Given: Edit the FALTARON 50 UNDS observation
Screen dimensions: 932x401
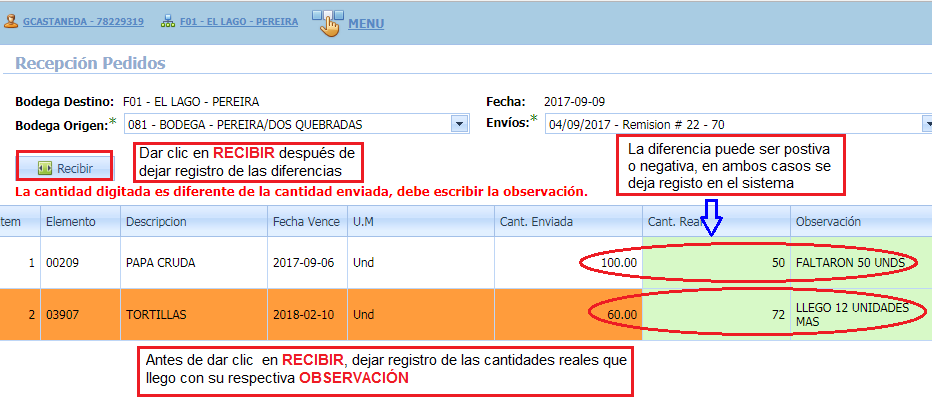Looking at the screenshot, I should [861, 263].
